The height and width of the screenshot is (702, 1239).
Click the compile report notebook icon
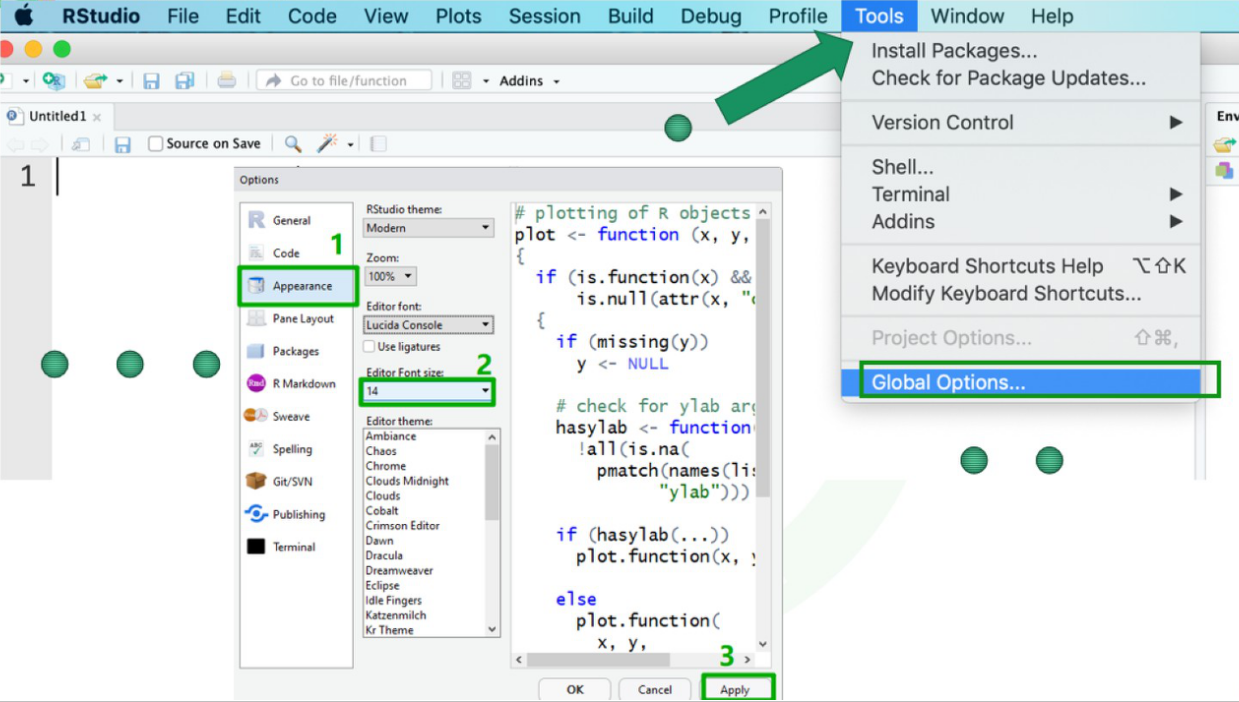377,144
